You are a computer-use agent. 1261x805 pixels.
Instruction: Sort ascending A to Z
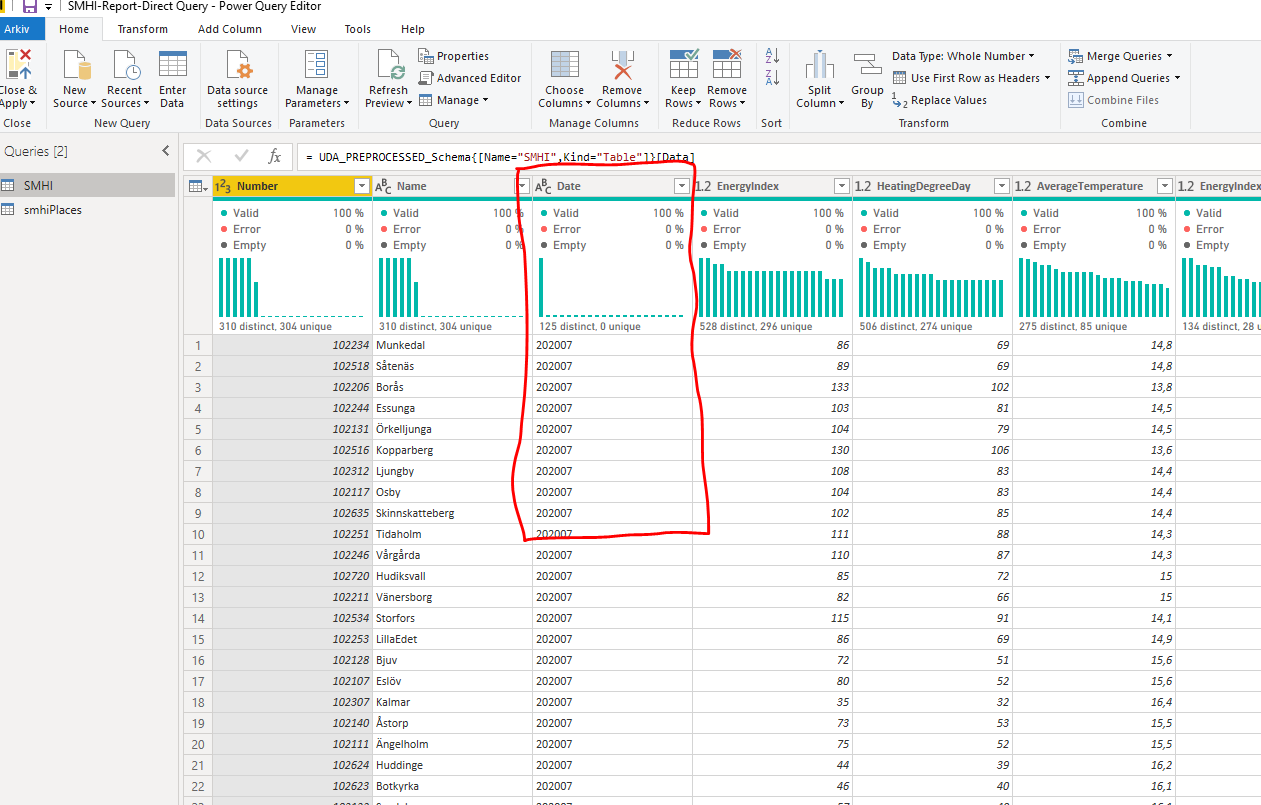point(772,56)
